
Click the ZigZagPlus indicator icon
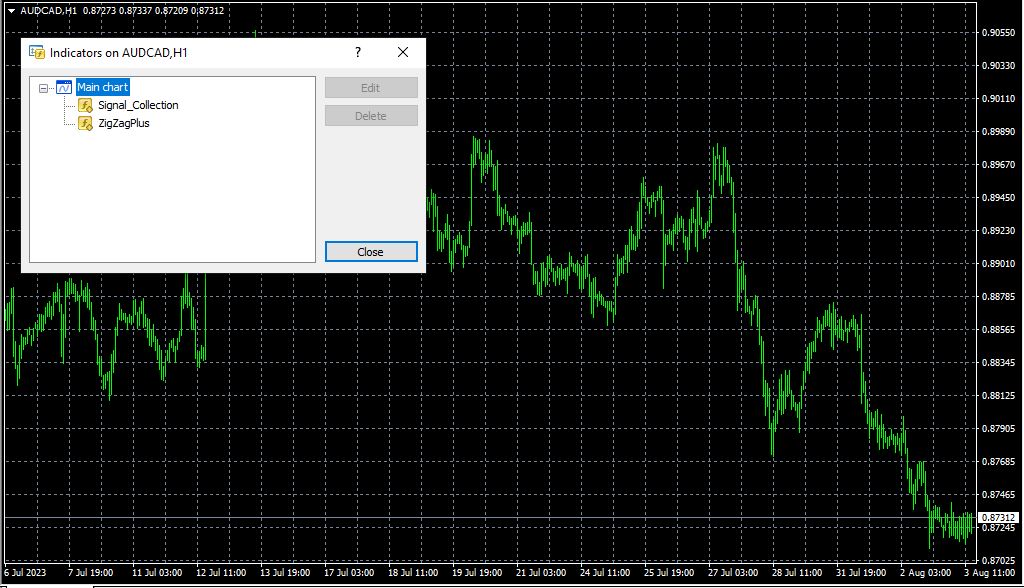(x=86, y=123)
